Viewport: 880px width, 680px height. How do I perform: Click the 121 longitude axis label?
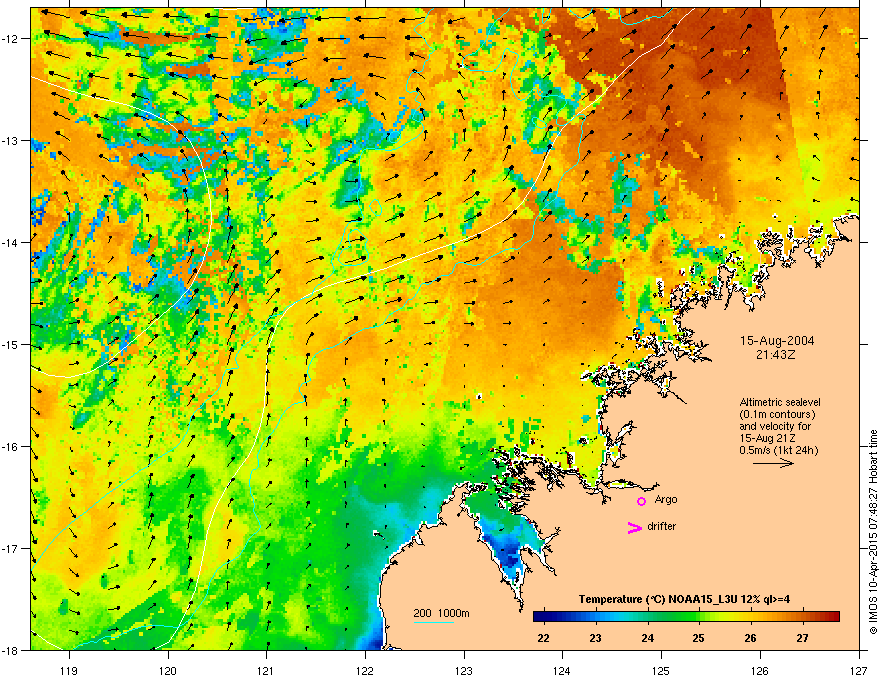coord(266,670)
